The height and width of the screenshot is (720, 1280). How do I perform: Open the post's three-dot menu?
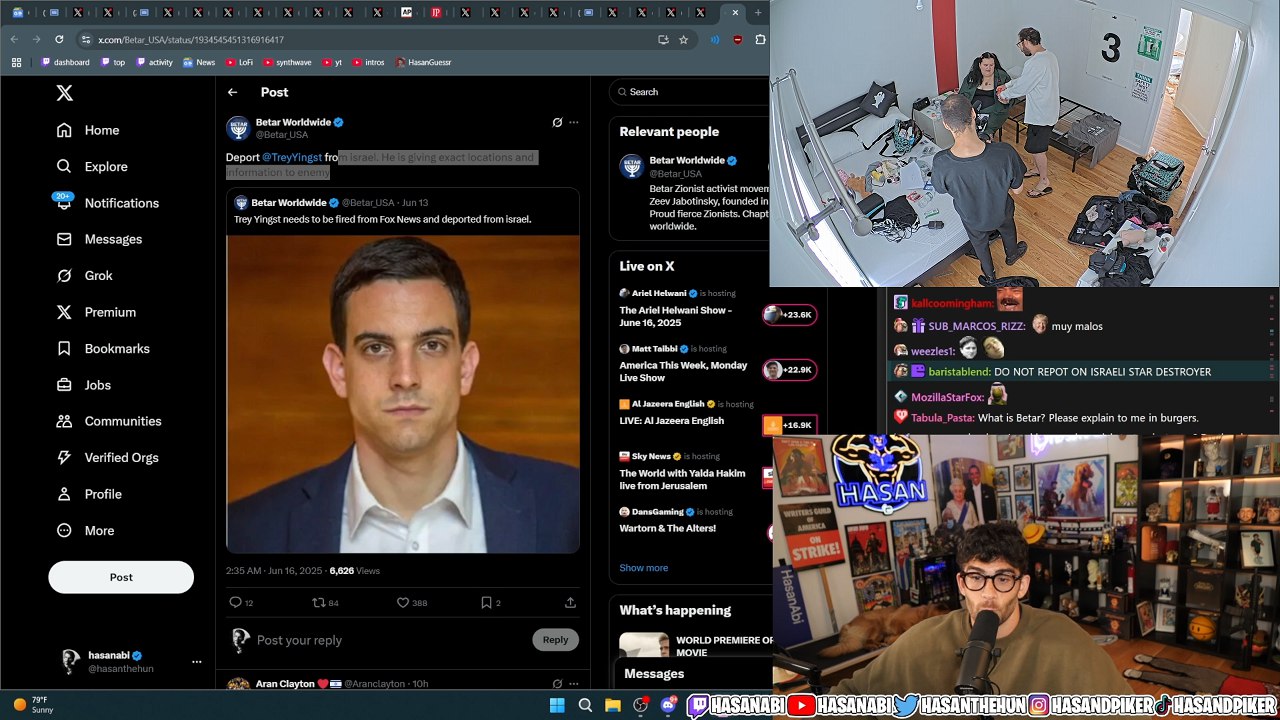pyautogui.click(x=573, y=122)
